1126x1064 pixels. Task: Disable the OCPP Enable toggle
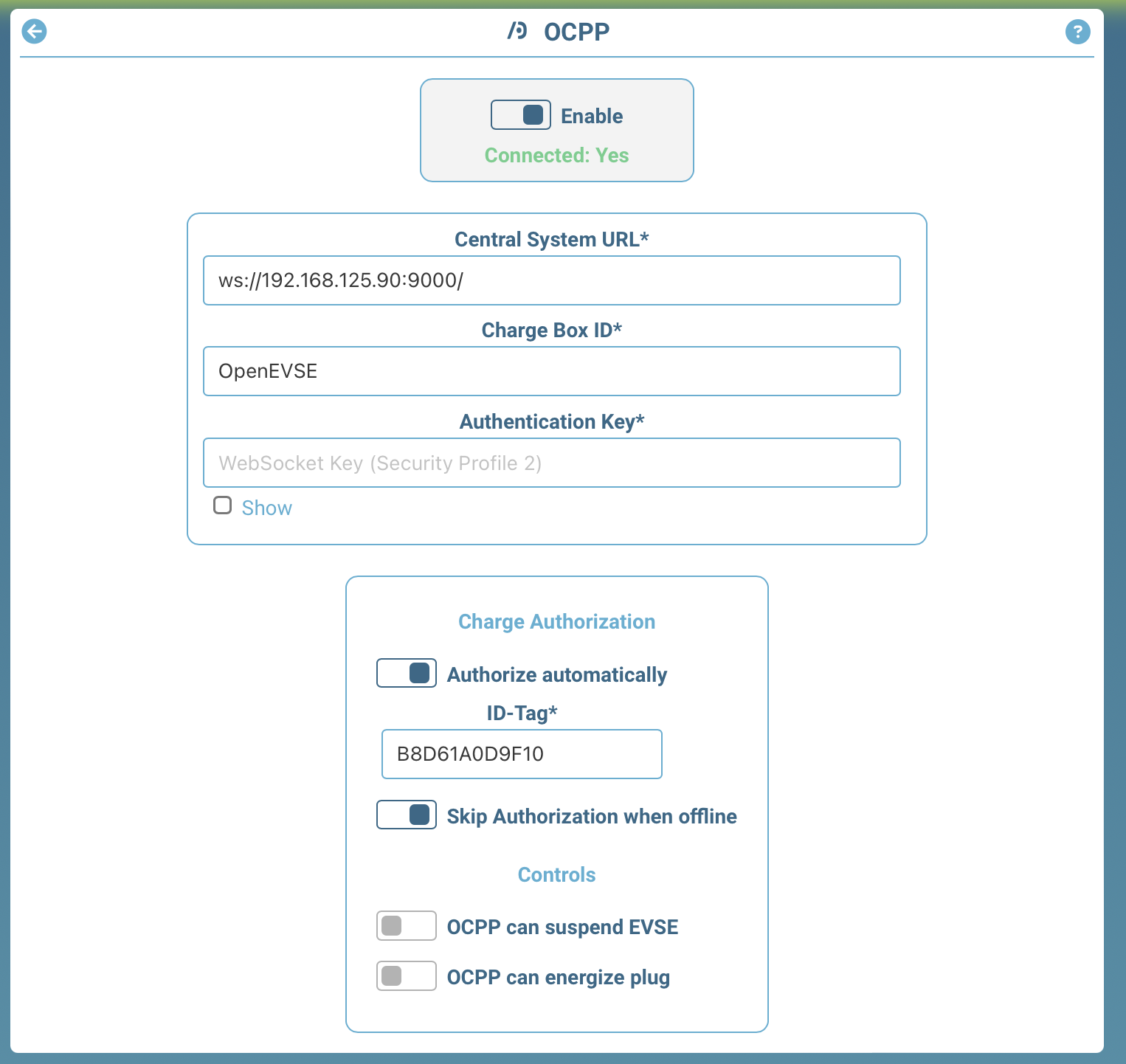[521, 114]
